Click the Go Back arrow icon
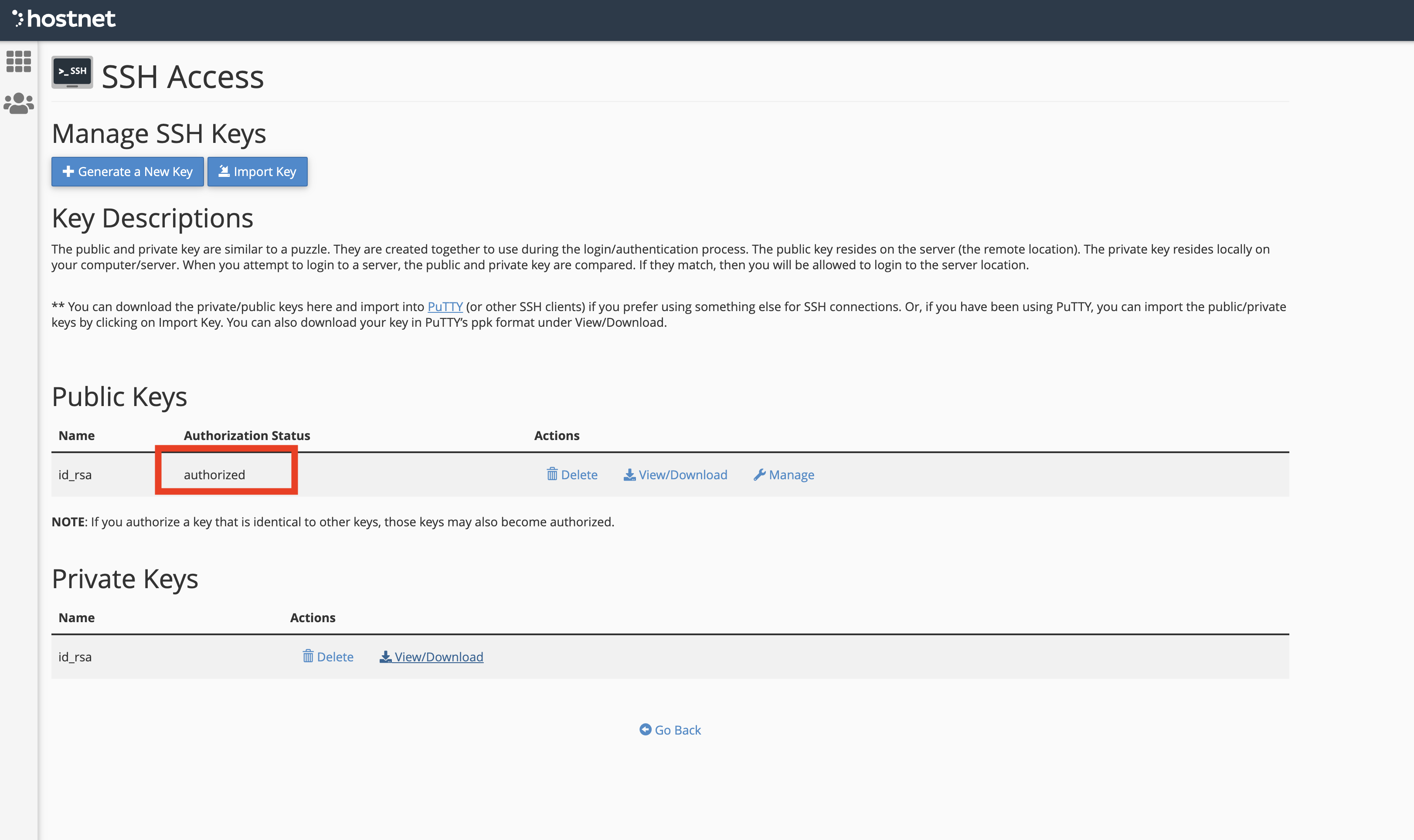 [x=645, y=729]
